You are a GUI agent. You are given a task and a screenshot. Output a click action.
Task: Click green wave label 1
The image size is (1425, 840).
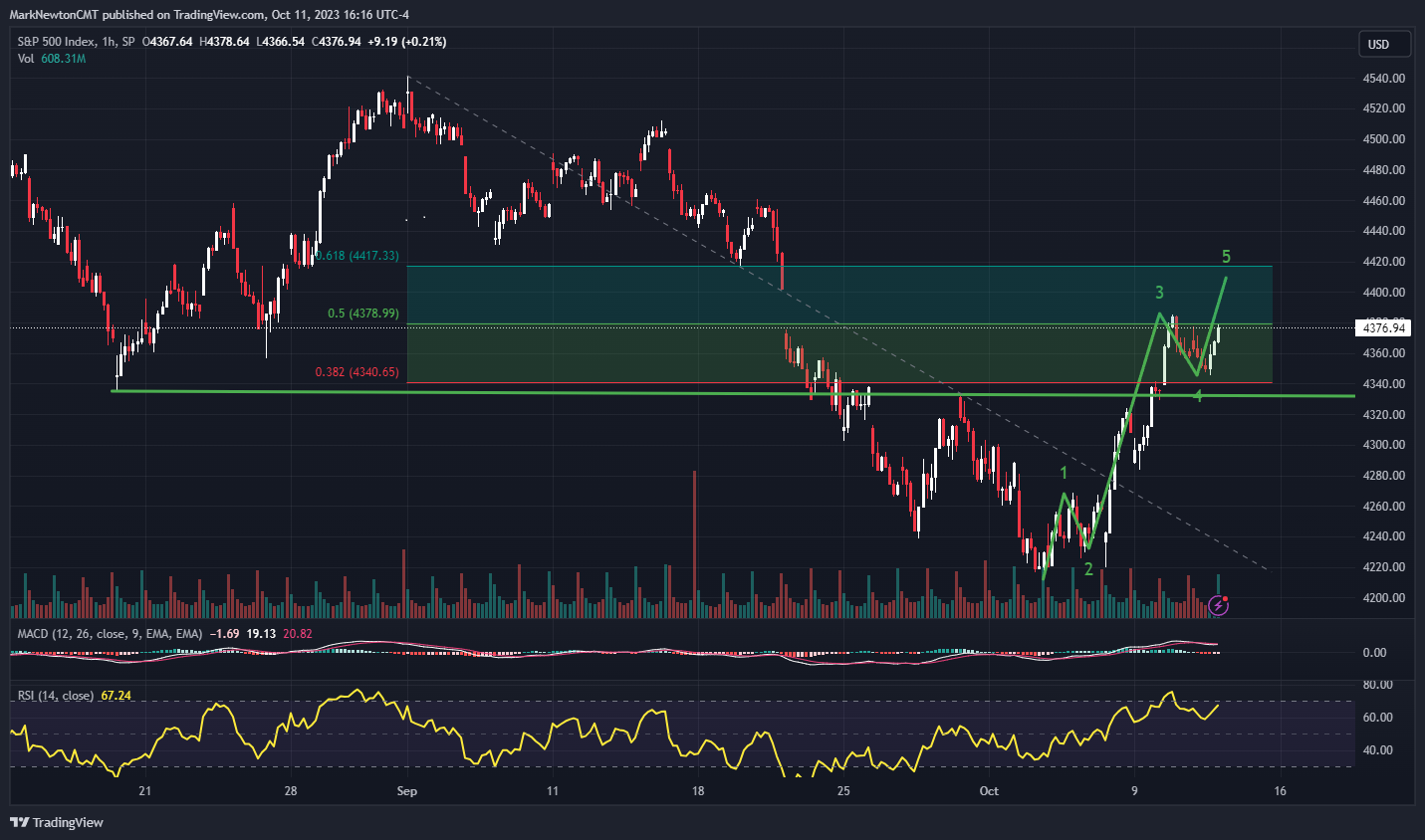(1064, 473)
